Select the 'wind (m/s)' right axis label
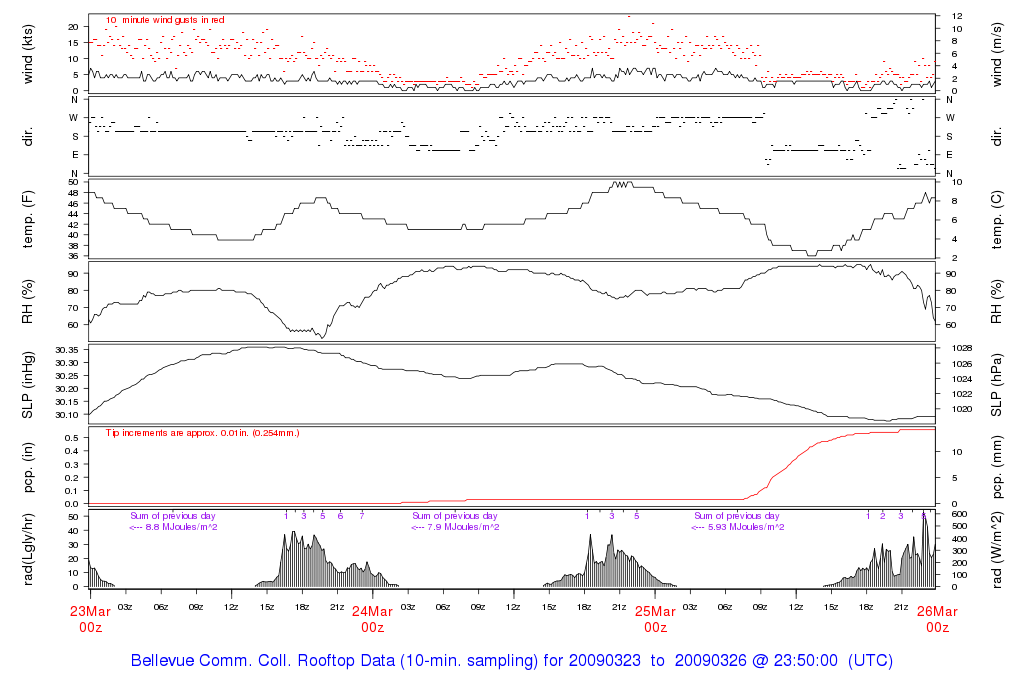 point(997,54)
